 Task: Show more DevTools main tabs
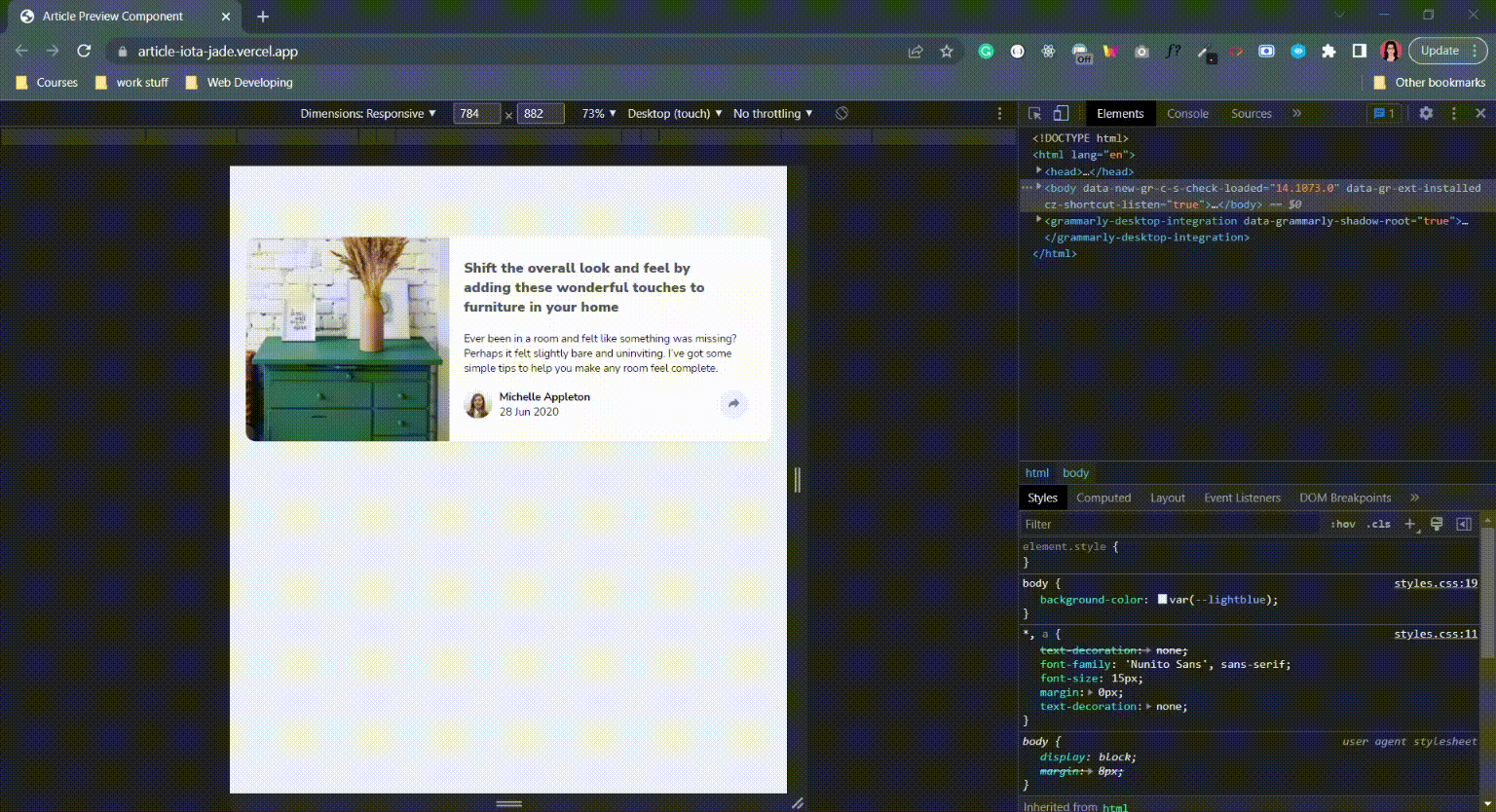(x=1297, y=114)
